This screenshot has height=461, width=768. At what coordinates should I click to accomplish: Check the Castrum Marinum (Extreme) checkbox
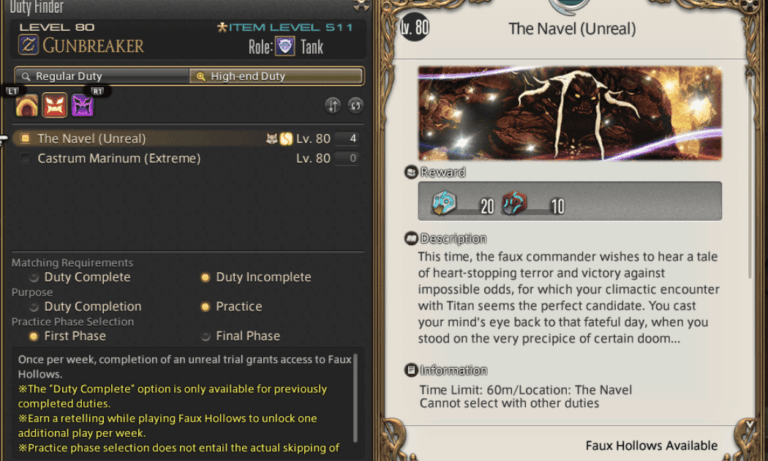(x=26, y=158)
